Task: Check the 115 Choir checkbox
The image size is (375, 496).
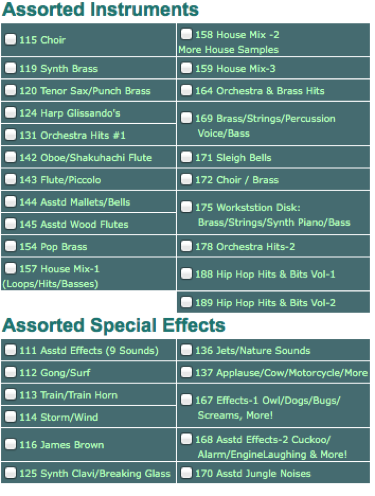Action: (x=11, y=39)
